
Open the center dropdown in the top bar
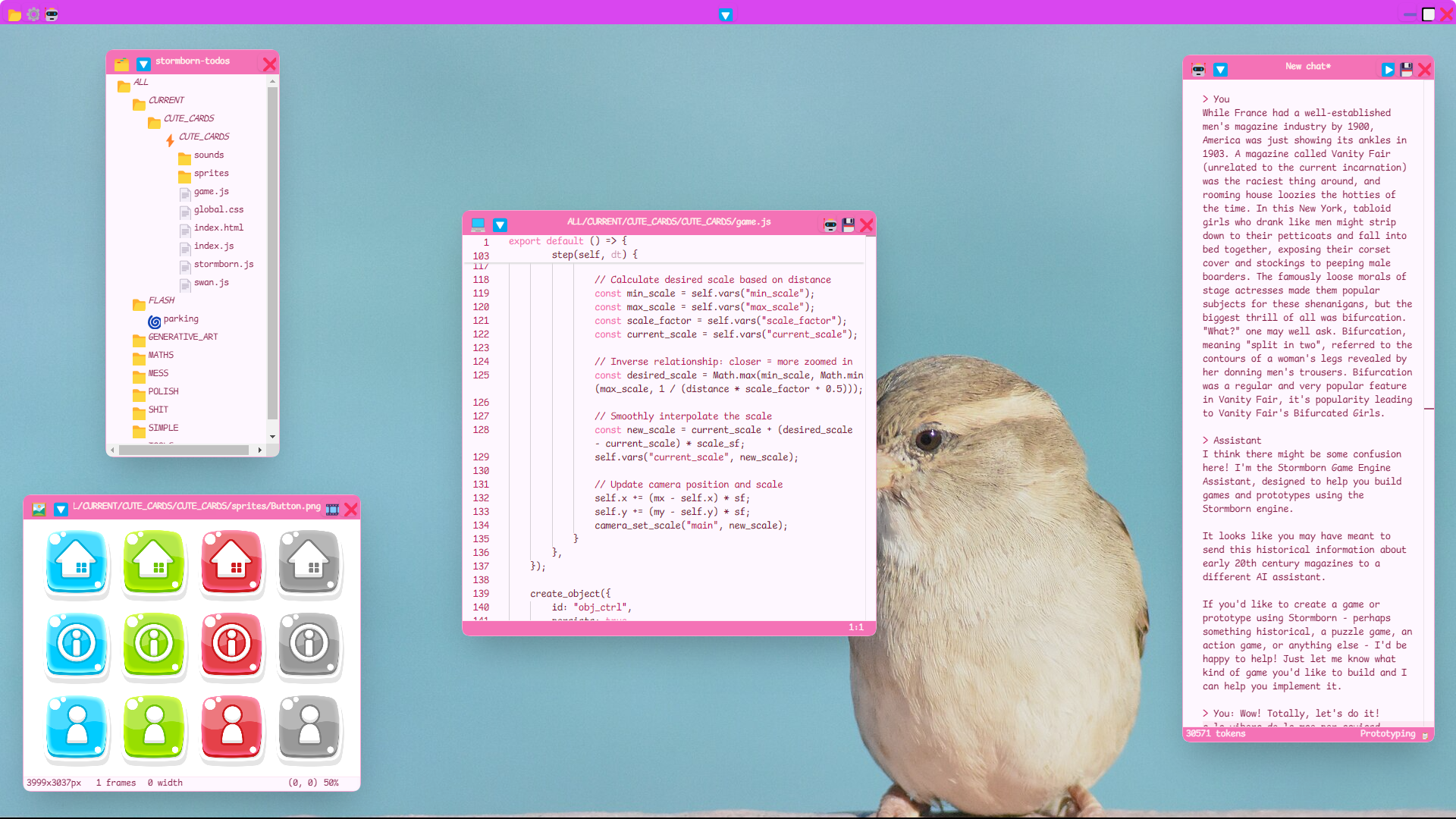click(x=726, y=15)
